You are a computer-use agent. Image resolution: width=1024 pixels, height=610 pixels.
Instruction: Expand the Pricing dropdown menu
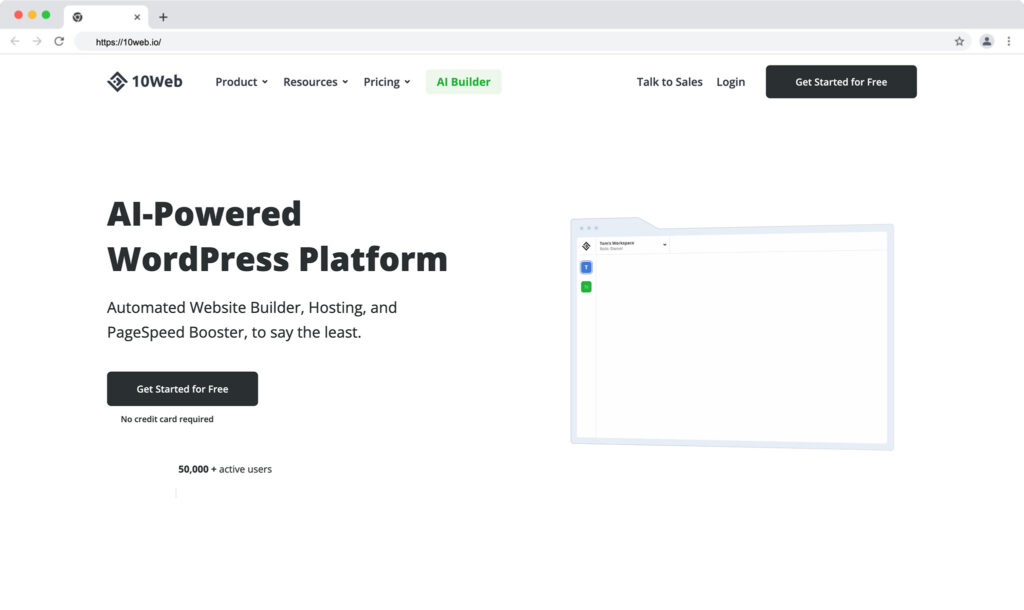[386, 82]
